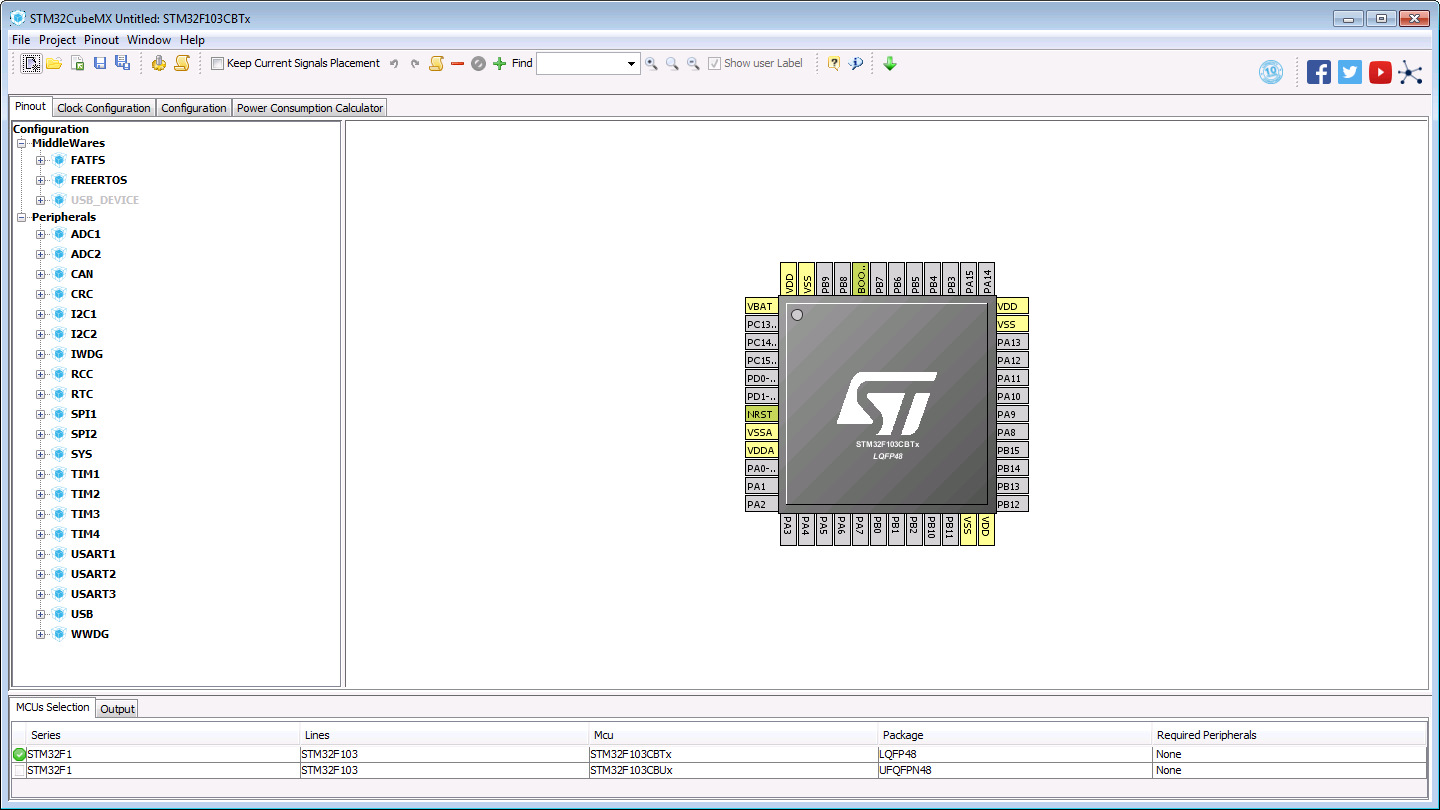Image resolution: width=1440 pixels, height=810 pixels.
Task: Select the PA9 pin on chip
Action: pos(1011,414)
